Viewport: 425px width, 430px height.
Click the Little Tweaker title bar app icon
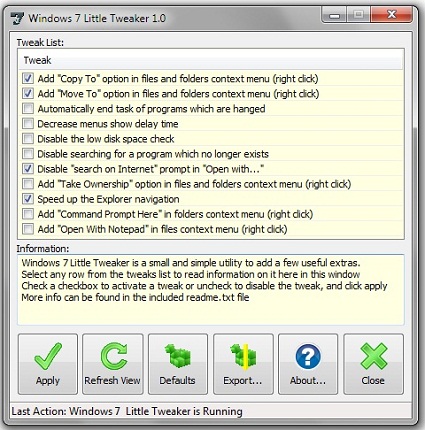17,18
